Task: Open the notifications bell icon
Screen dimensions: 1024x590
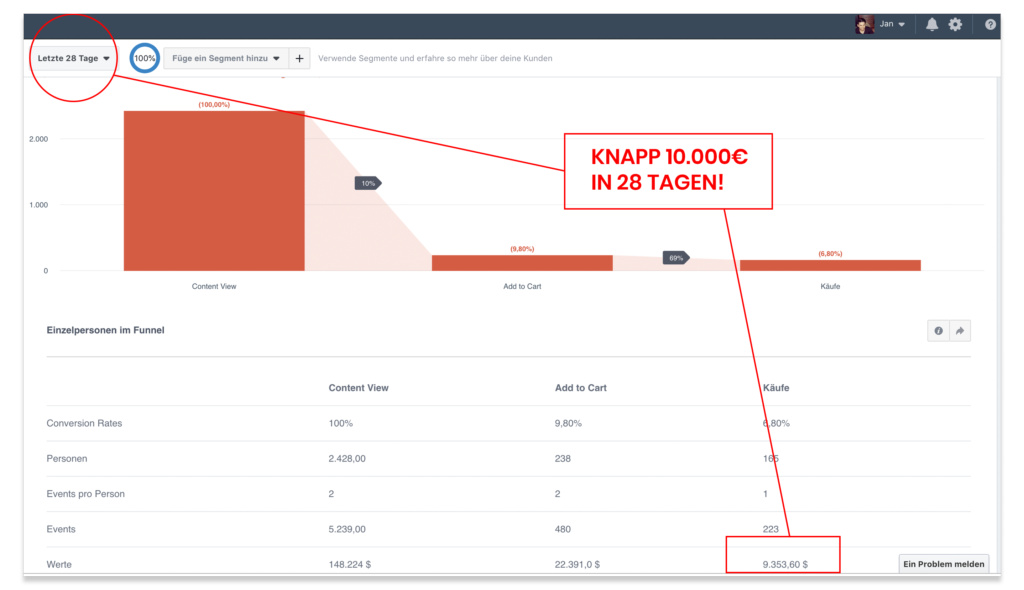Action: pyautogui.click(x=932, y=25)
